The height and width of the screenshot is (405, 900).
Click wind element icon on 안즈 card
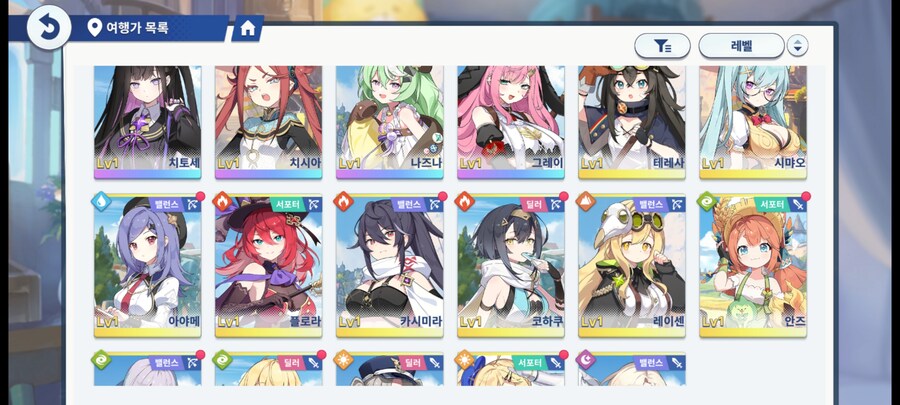pos(707,201)
